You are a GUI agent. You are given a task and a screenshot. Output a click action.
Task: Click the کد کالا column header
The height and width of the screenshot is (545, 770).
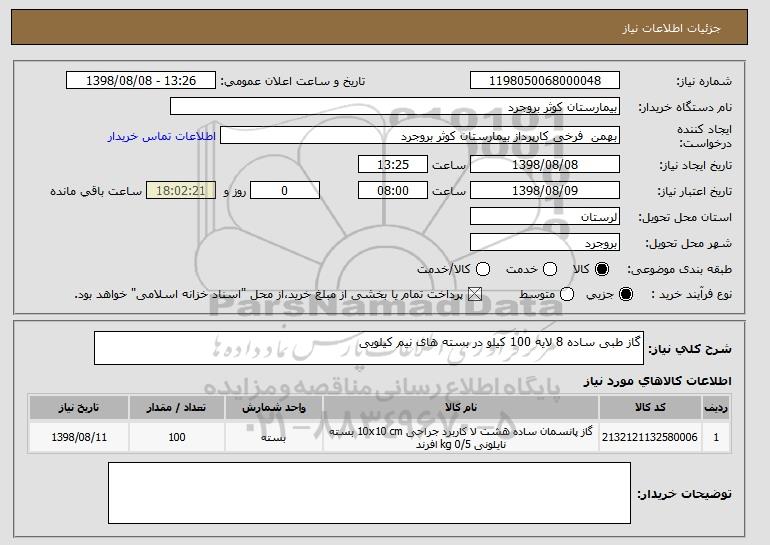click(650, 408)
